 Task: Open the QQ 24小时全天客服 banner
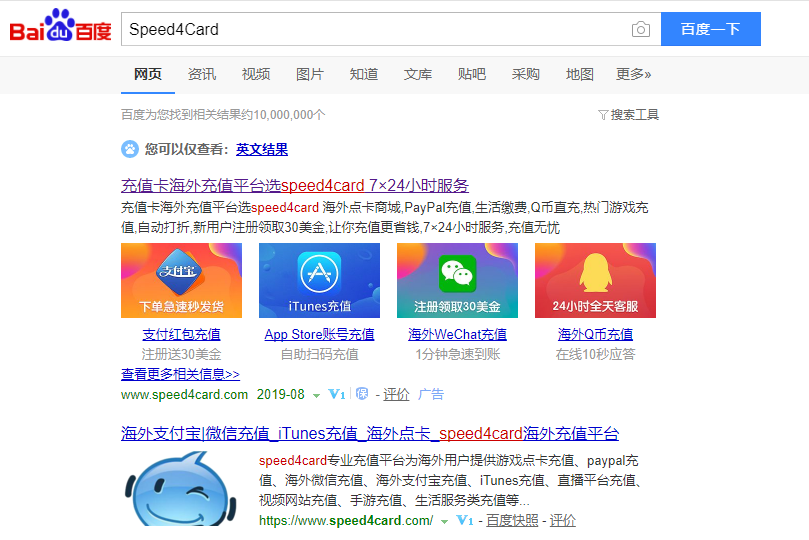pyautogui.click(x=595, y=280)
